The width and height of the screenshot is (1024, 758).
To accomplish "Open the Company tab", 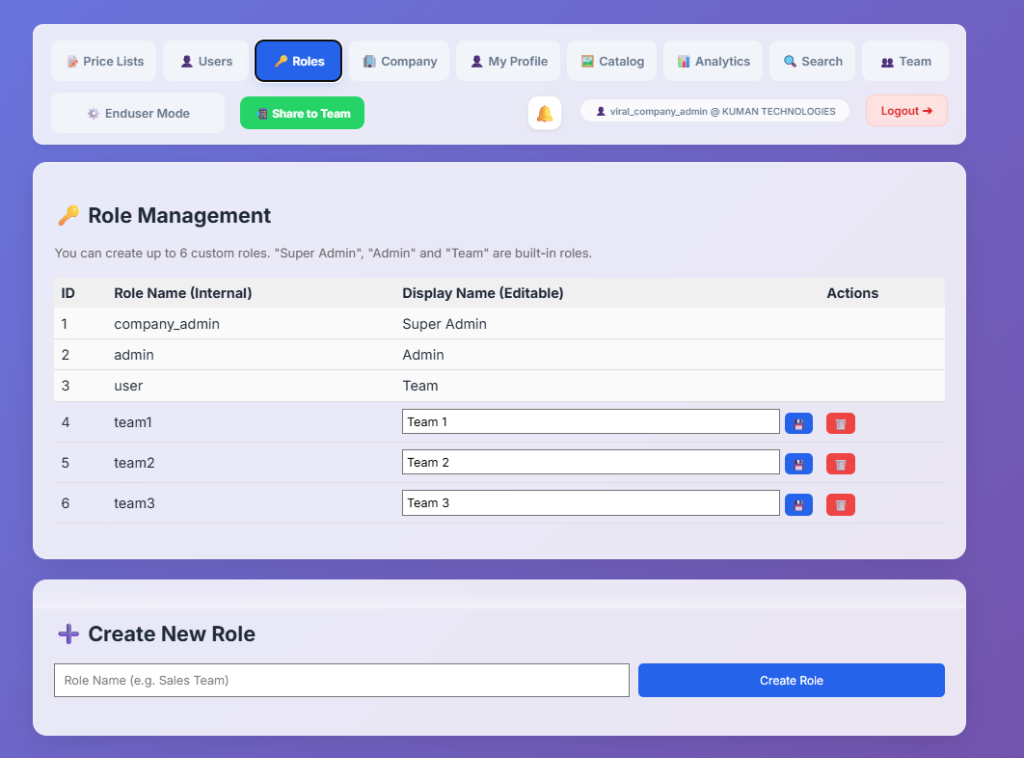I will [399, 61].
